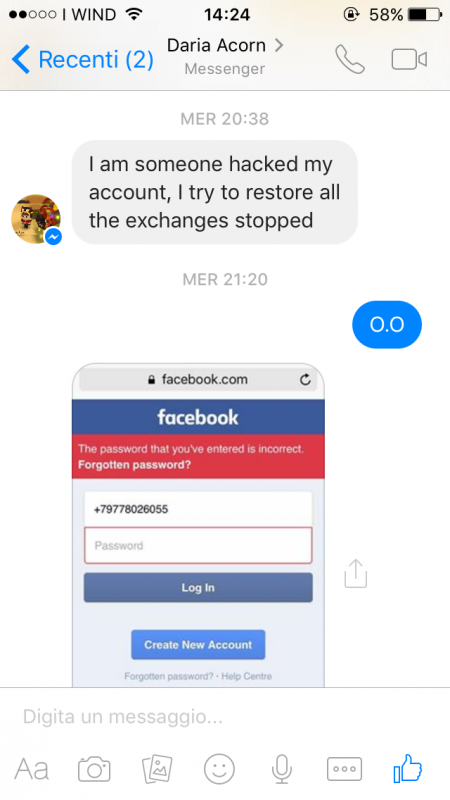Select the hacked account message bubble

click(x=214, y=192)
